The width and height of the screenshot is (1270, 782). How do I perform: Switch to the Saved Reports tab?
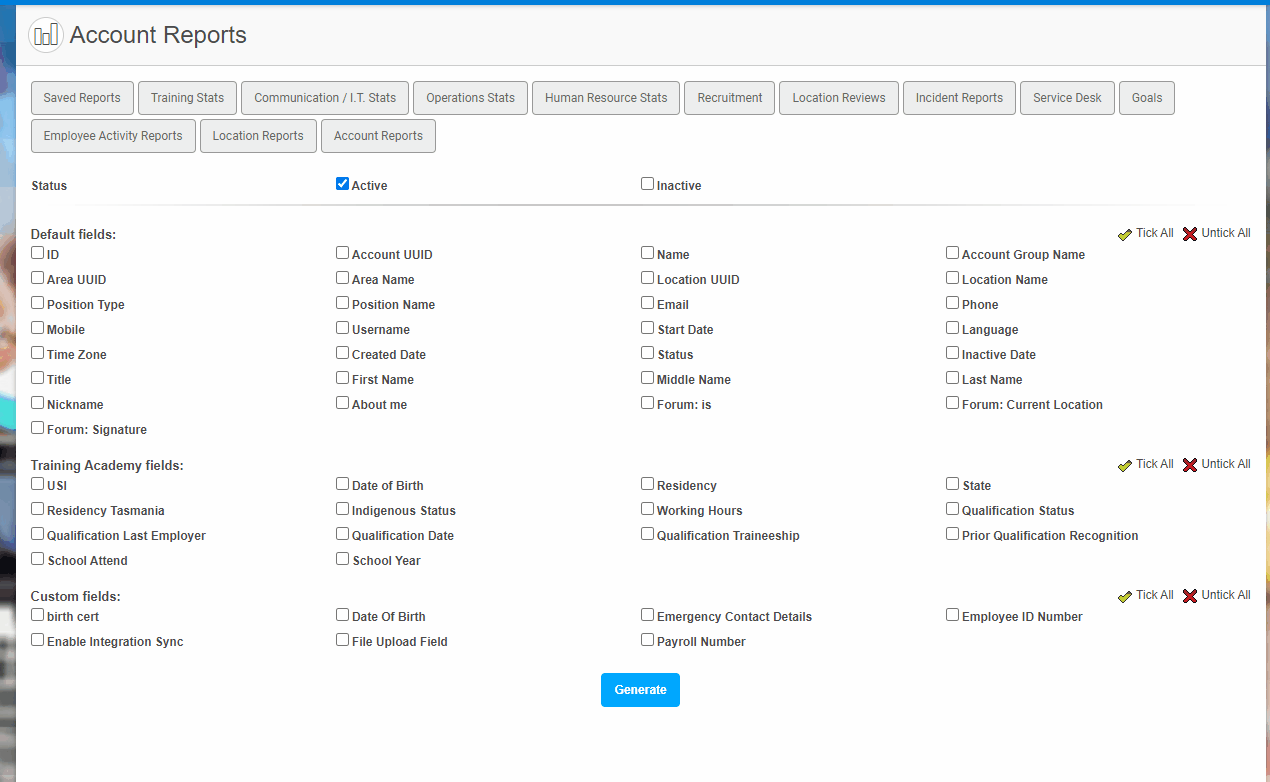(x=82, y=98)
